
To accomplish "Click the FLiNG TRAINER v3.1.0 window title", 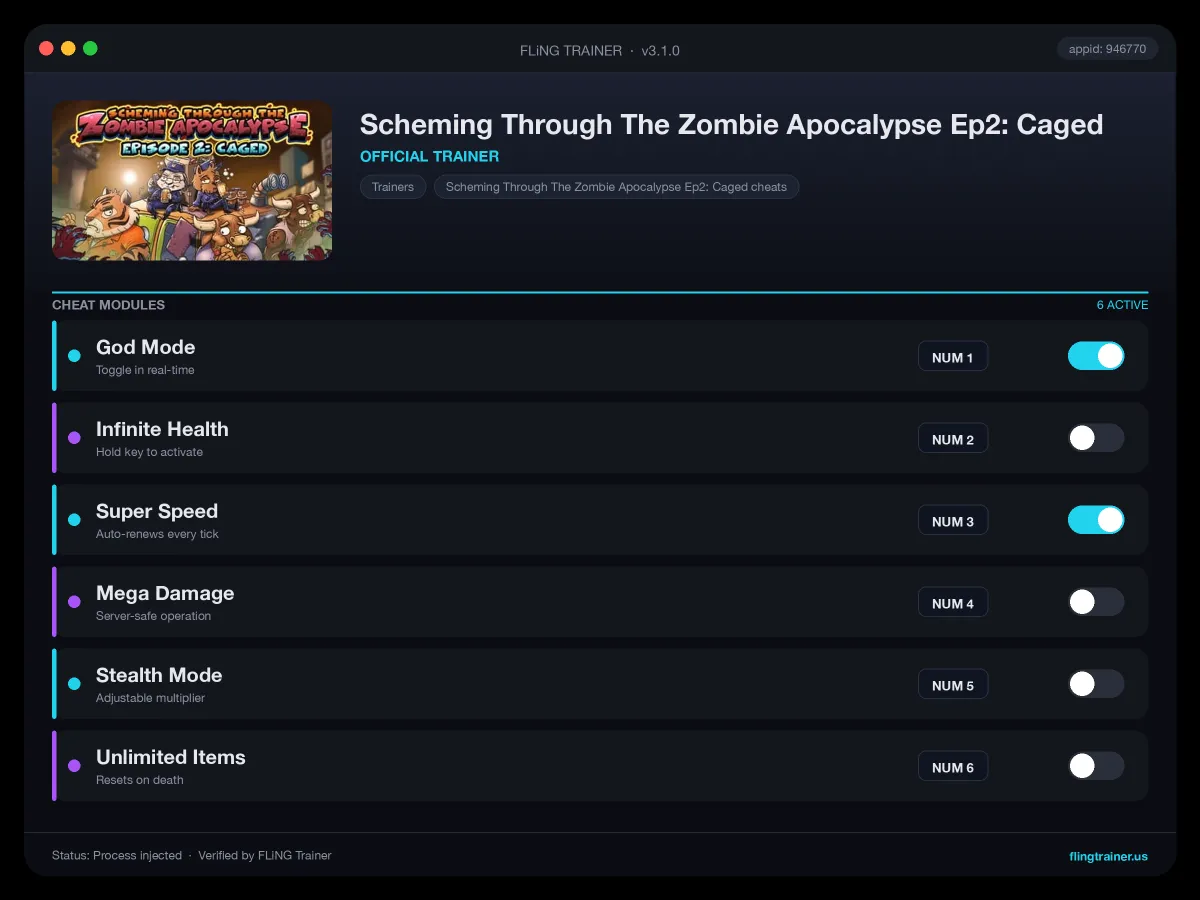I will click(600, 50).
